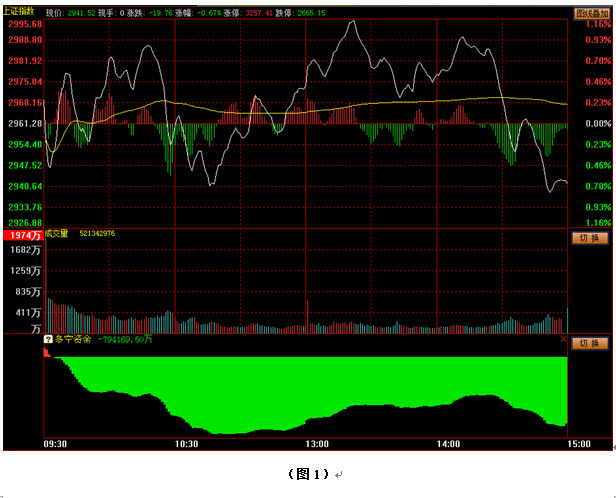Click the 835万 volume axis label
The height and width of the screenshot is (498, 616).
coord(28,292)
